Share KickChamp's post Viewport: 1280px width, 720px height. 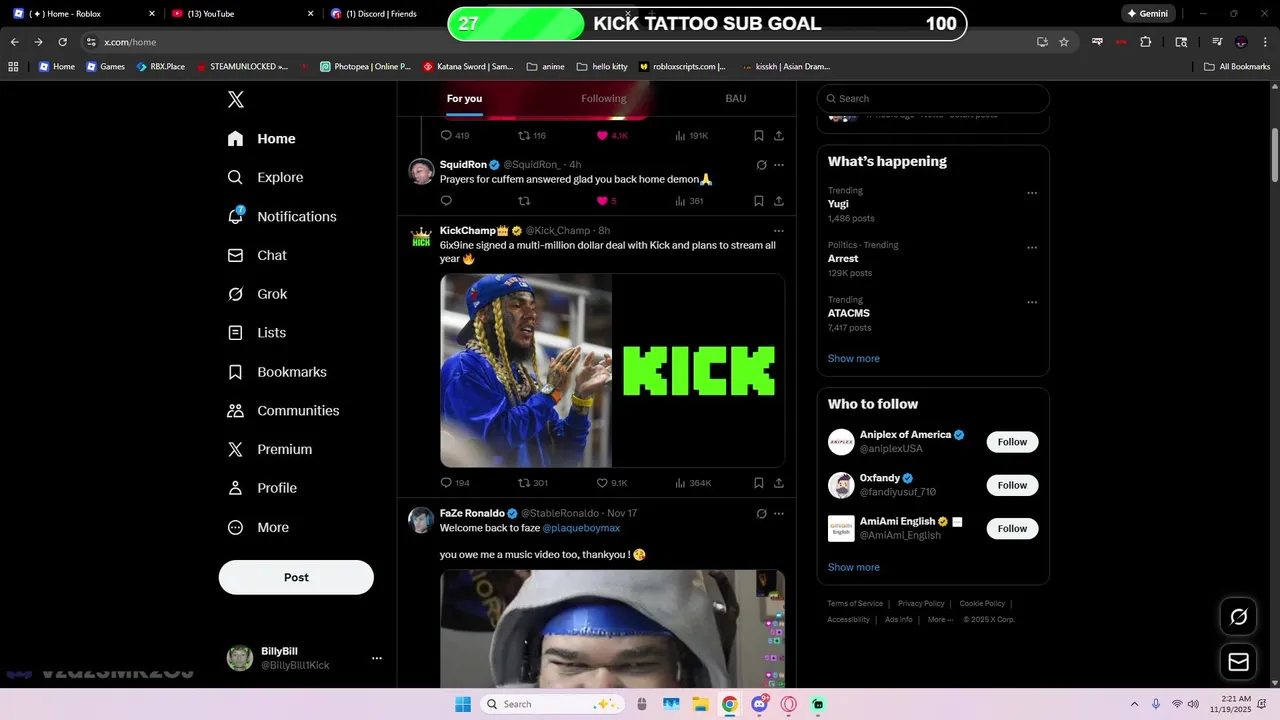point(779,483)
